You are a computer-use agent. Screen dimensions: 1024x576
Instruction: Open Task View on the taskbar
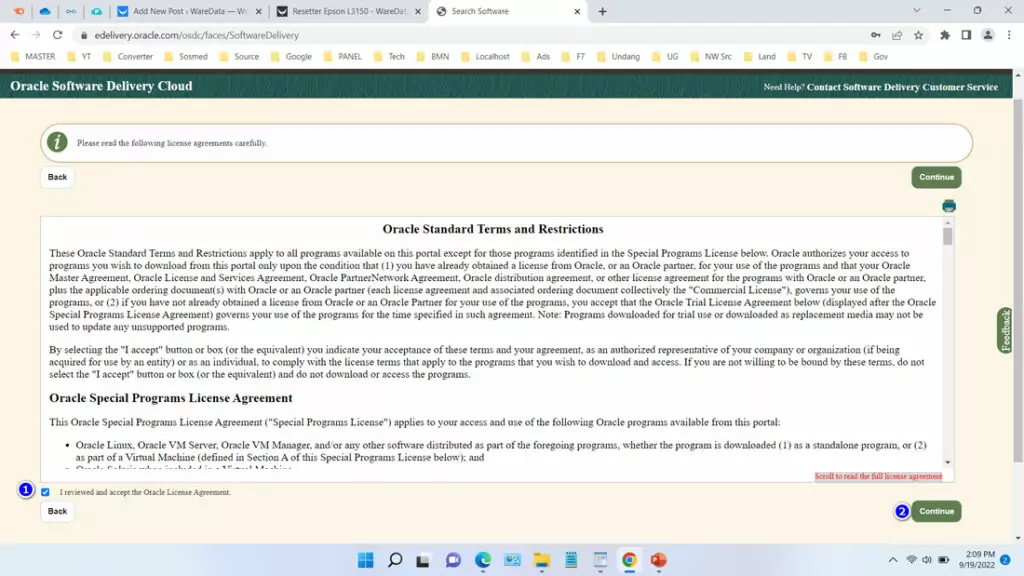(x=423, y=560)
